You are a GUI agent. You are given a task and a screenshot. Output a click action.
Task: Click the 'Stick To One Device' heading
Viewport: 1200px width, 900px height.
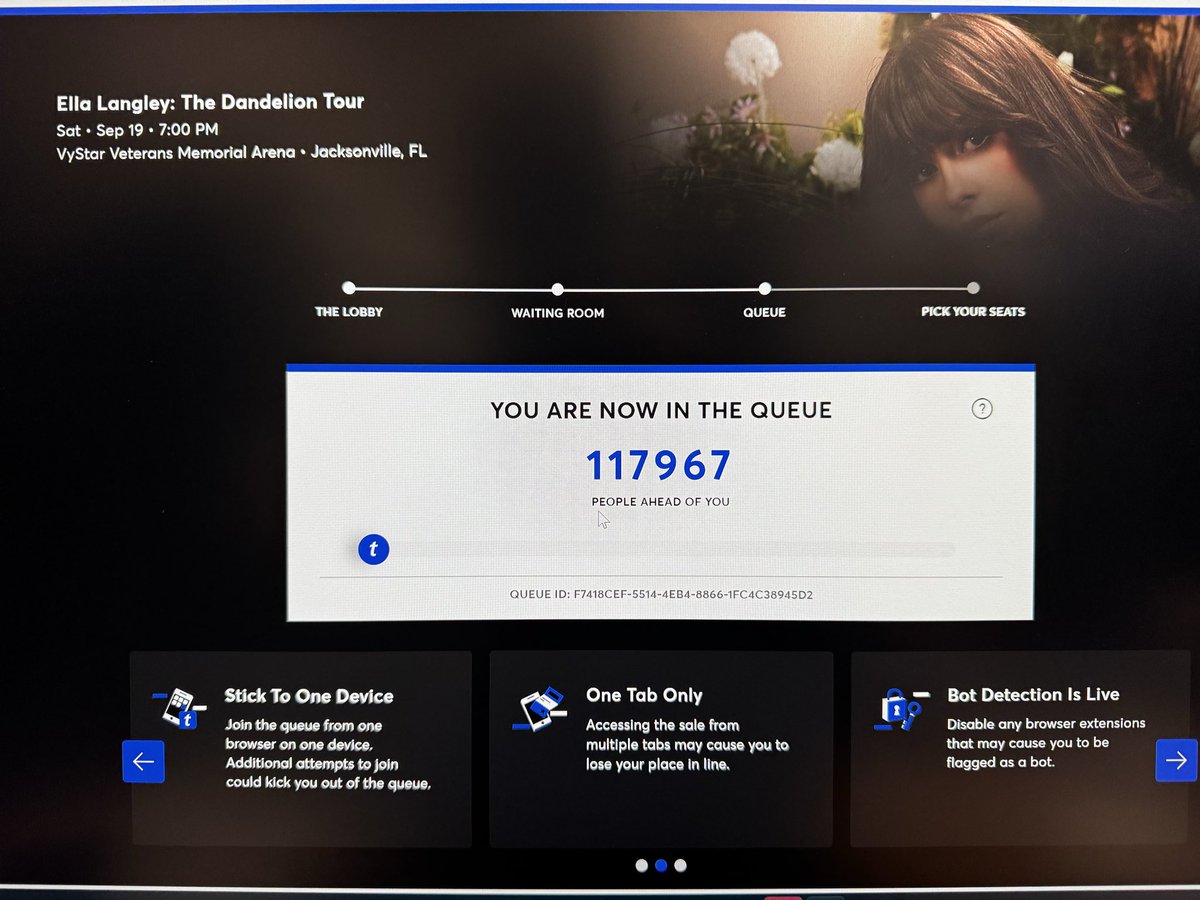point(309,696)
